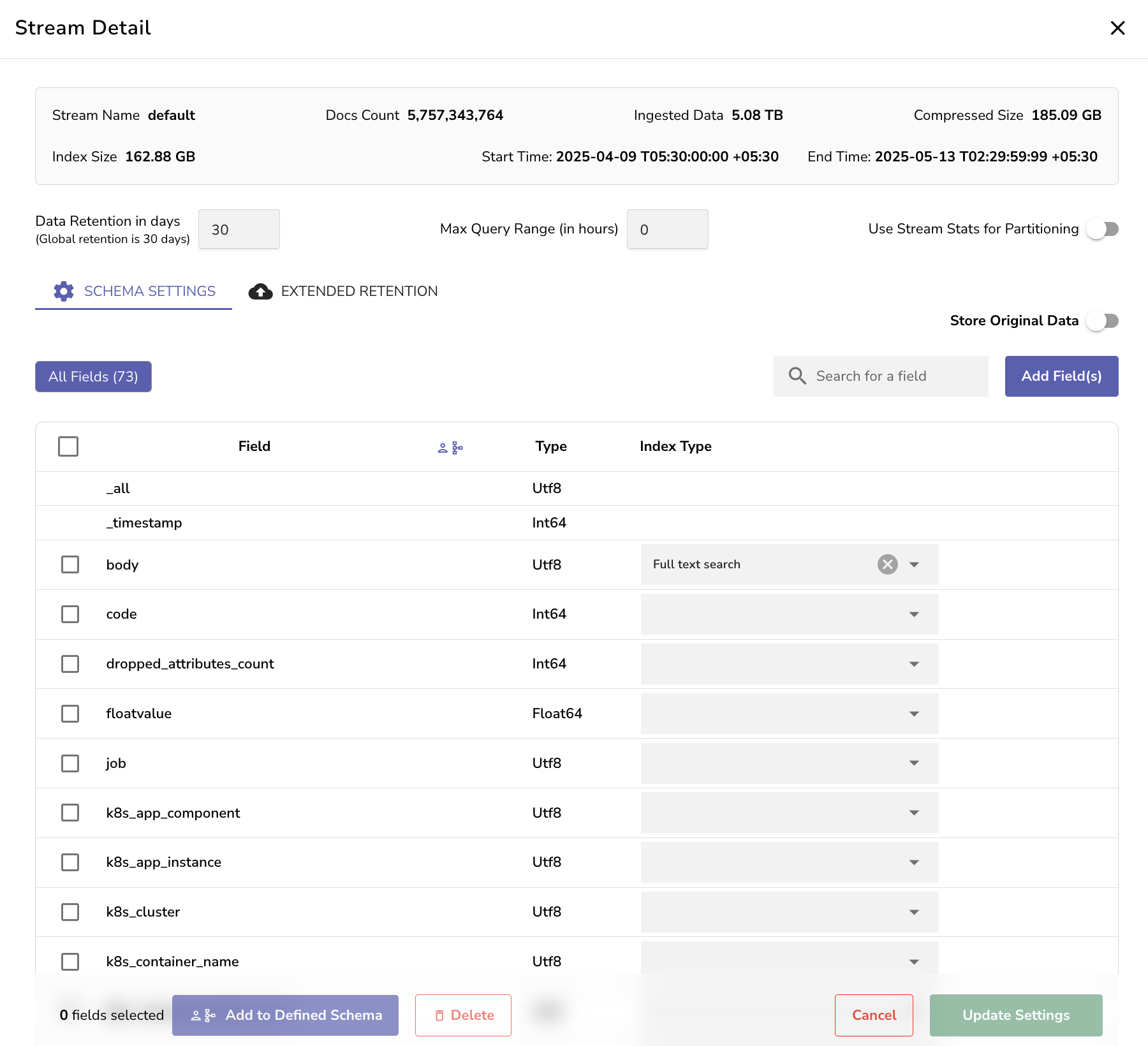1148x1046 pixels.
Task: Clear the Full text search index on body
Action: pos(887,564)
